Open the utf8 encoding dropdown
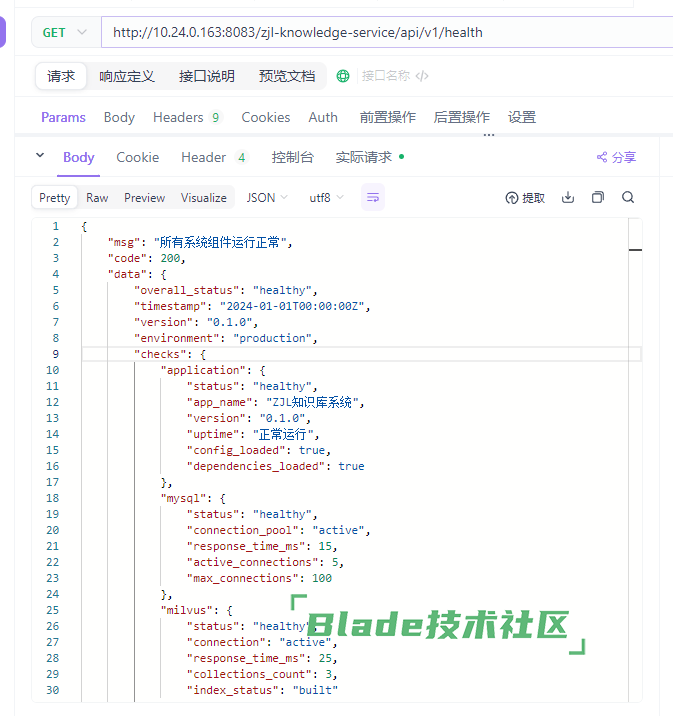Image resolution: width=673 pixels, height=716 pixels. tap(326, 198)
